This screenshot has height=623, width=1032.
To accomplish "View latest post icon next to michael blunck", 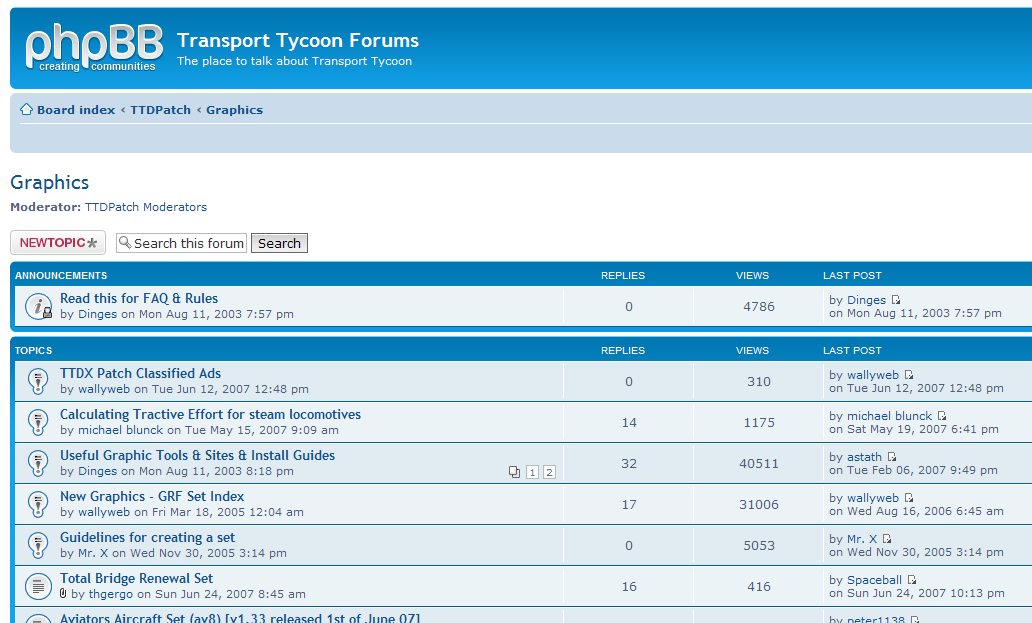I will click(942, 416).
